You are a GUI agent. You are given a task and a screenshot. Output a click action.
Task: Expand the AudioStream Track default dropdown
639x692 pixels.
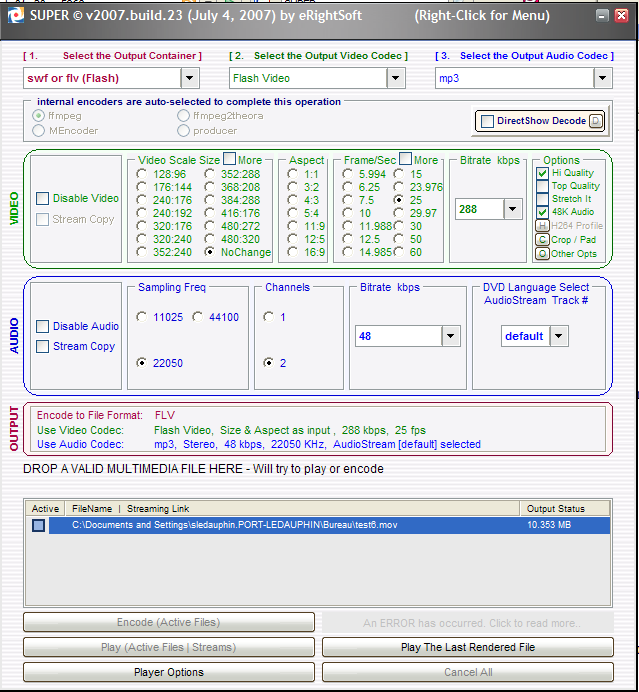pyautogui.click(x=559, y=336)
